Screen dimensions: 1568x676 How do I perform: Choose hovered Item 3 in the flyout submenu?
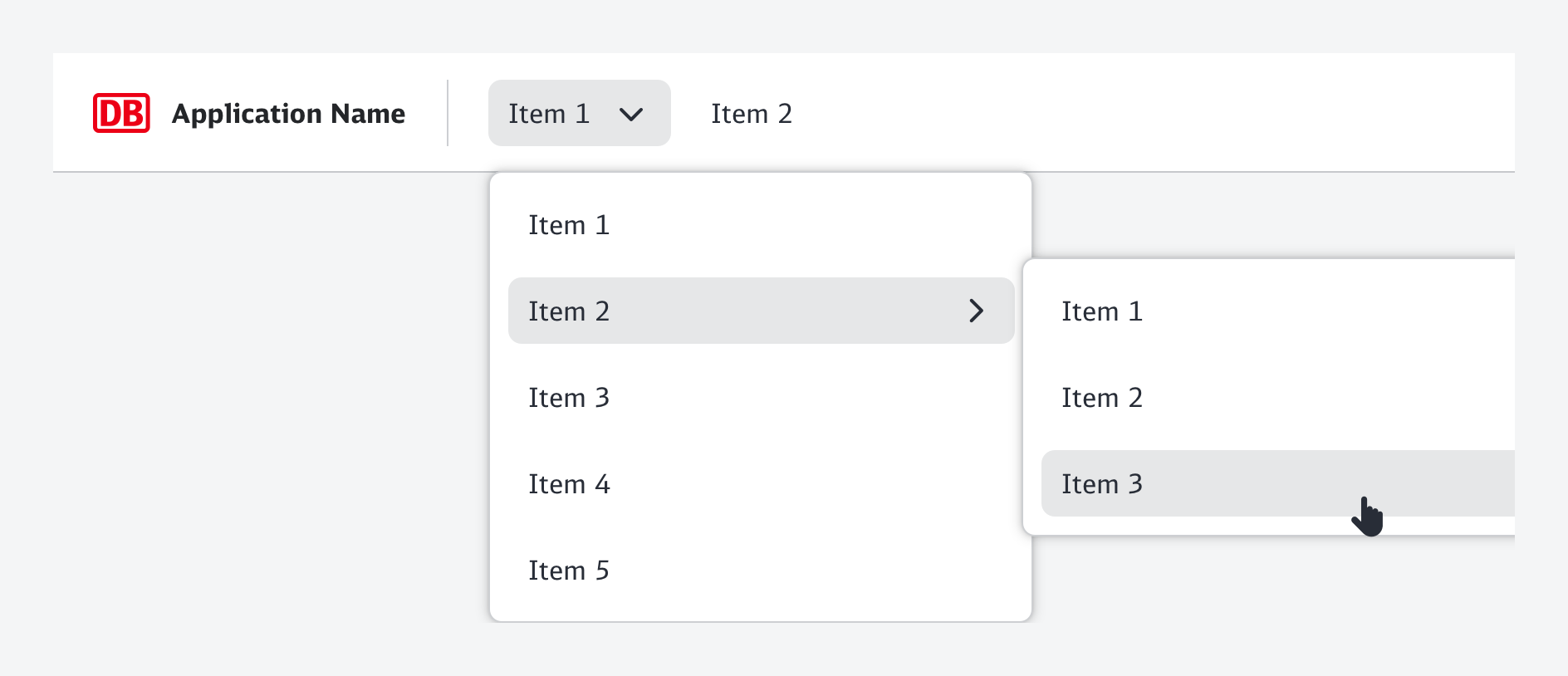[x=1102, y=484]
